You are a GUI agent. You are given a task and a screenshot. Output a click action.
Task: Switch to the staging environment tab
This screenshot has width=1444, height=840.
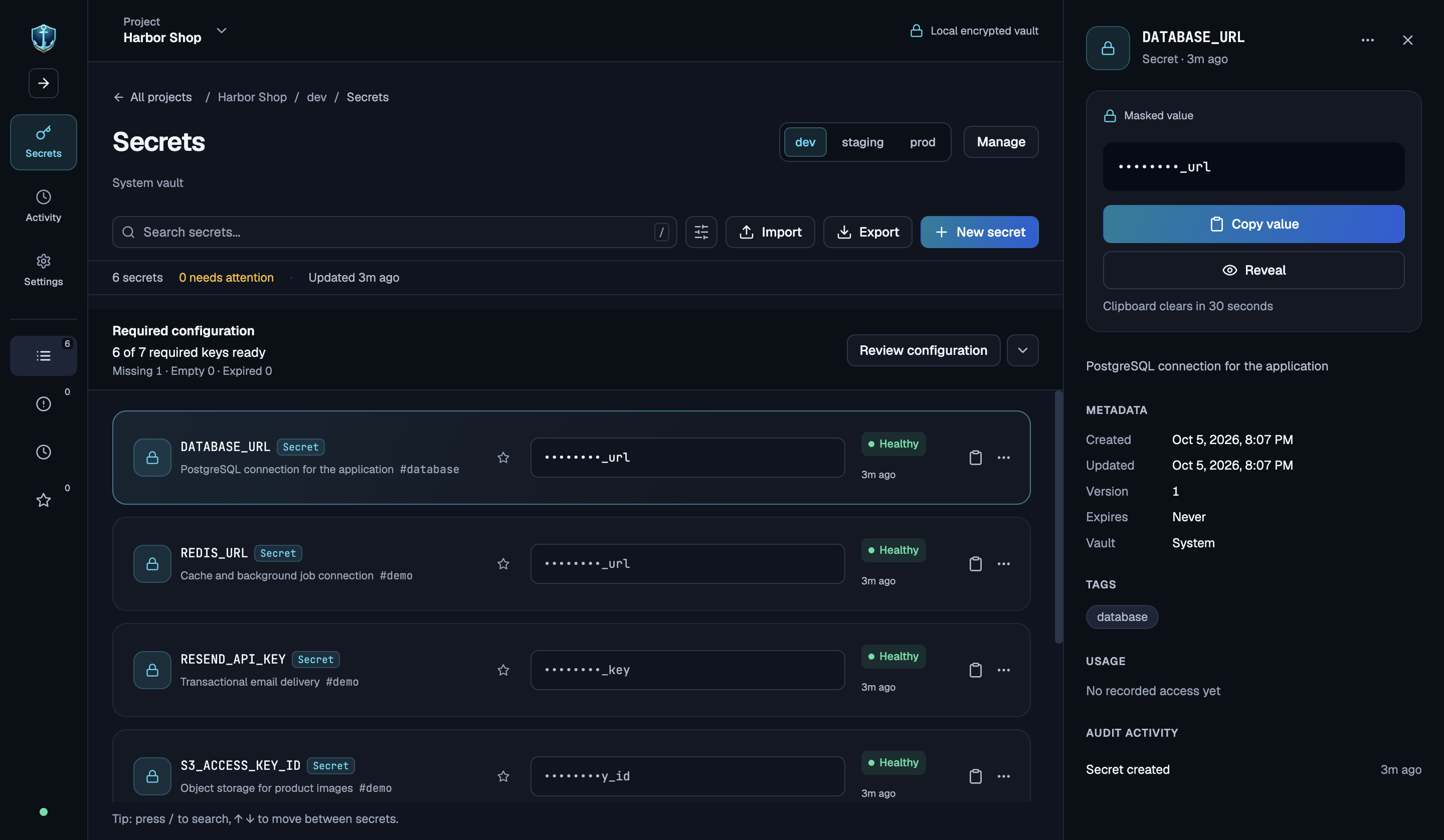click(862, 142)
